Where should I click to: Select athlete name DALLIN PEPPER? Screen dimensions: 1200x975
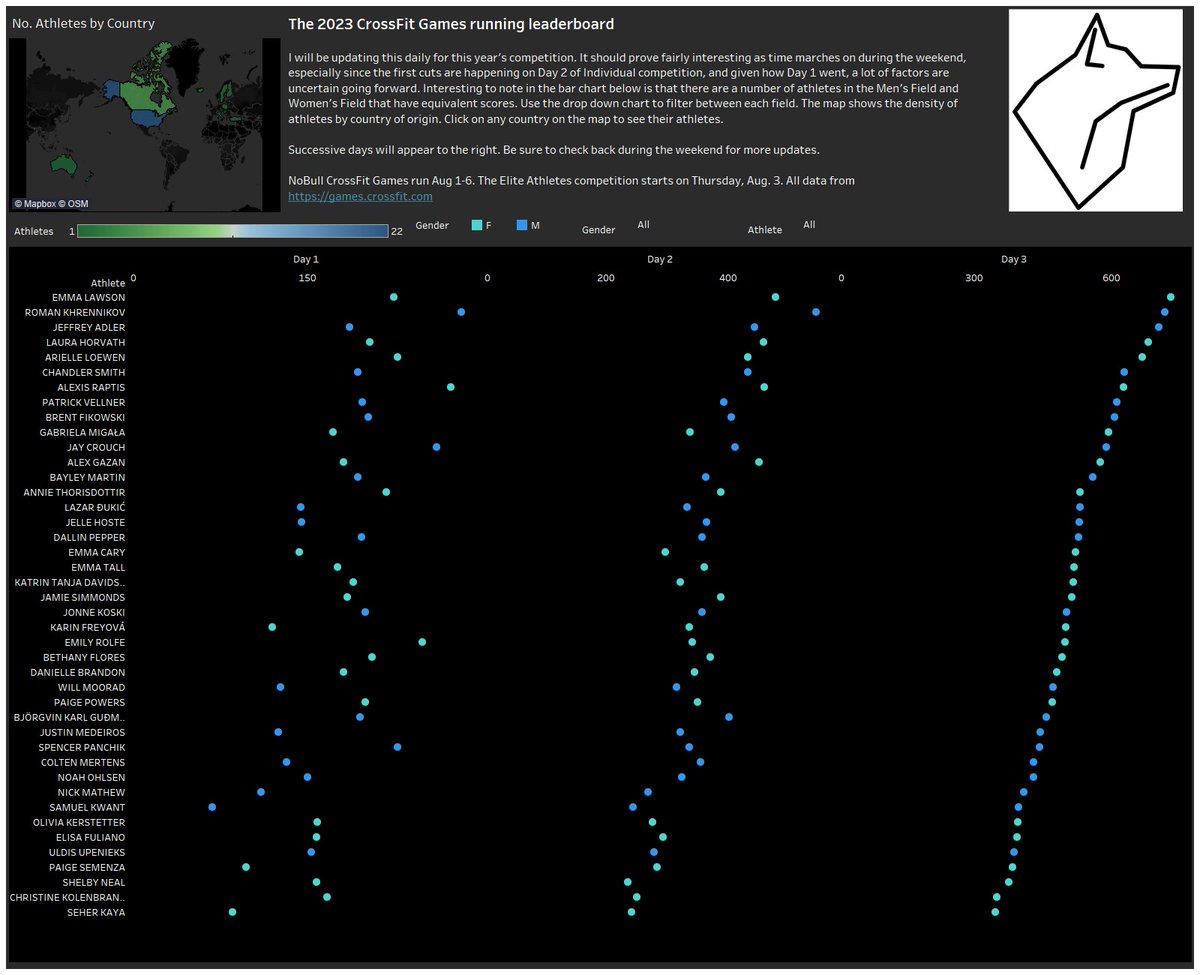tap(90, 537)
